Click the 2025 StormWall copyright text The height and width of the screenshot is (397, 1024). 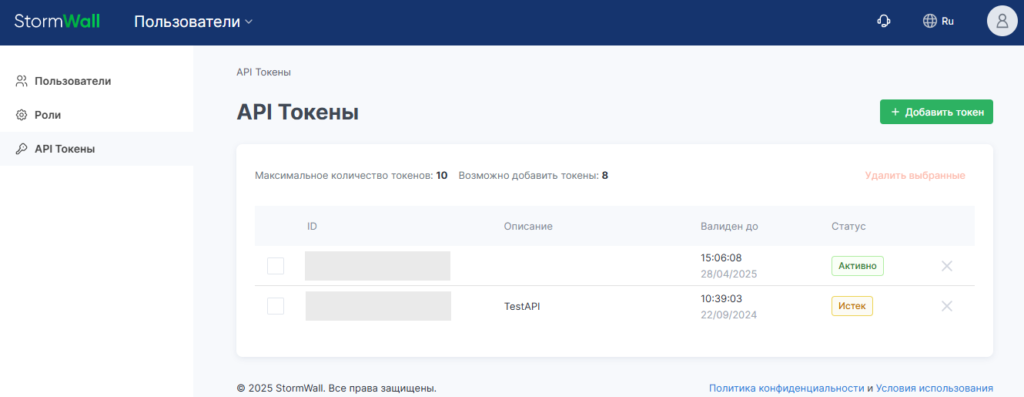point(336,389)
